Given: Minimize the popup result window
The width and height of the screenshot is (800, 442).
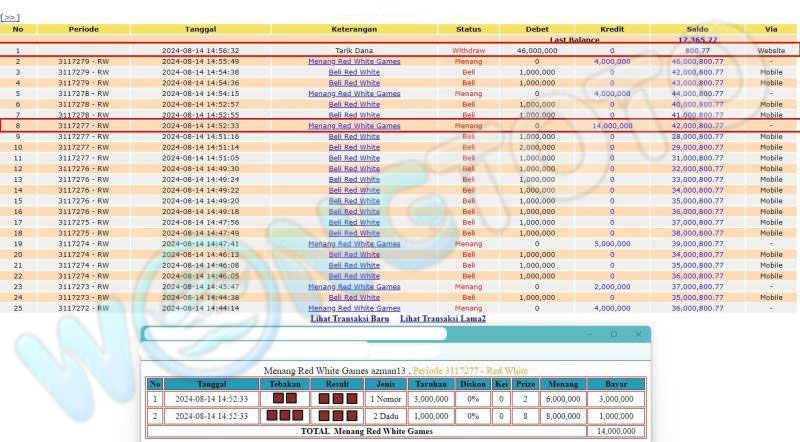Looking at the screenshot, I should pyautogui.click(x=589, y=334).
